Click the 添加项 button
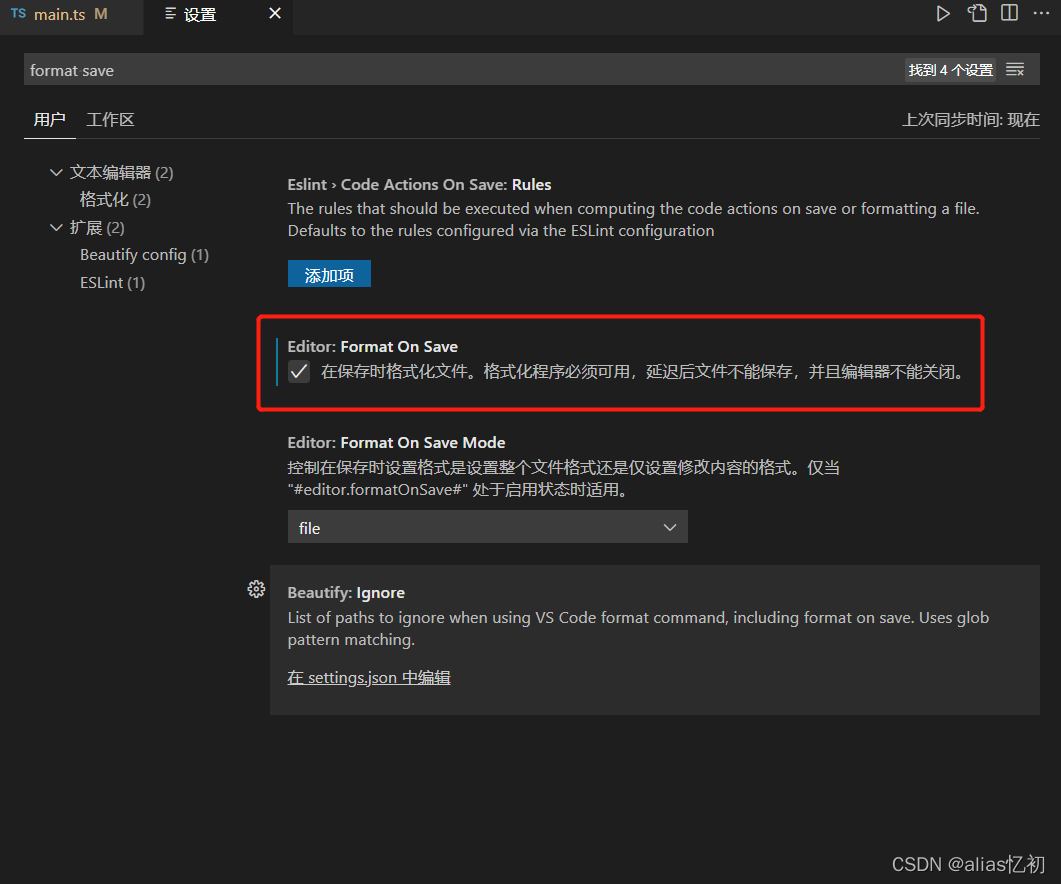The width and height of the screenshot is (1061, 884). click(329, 273)
